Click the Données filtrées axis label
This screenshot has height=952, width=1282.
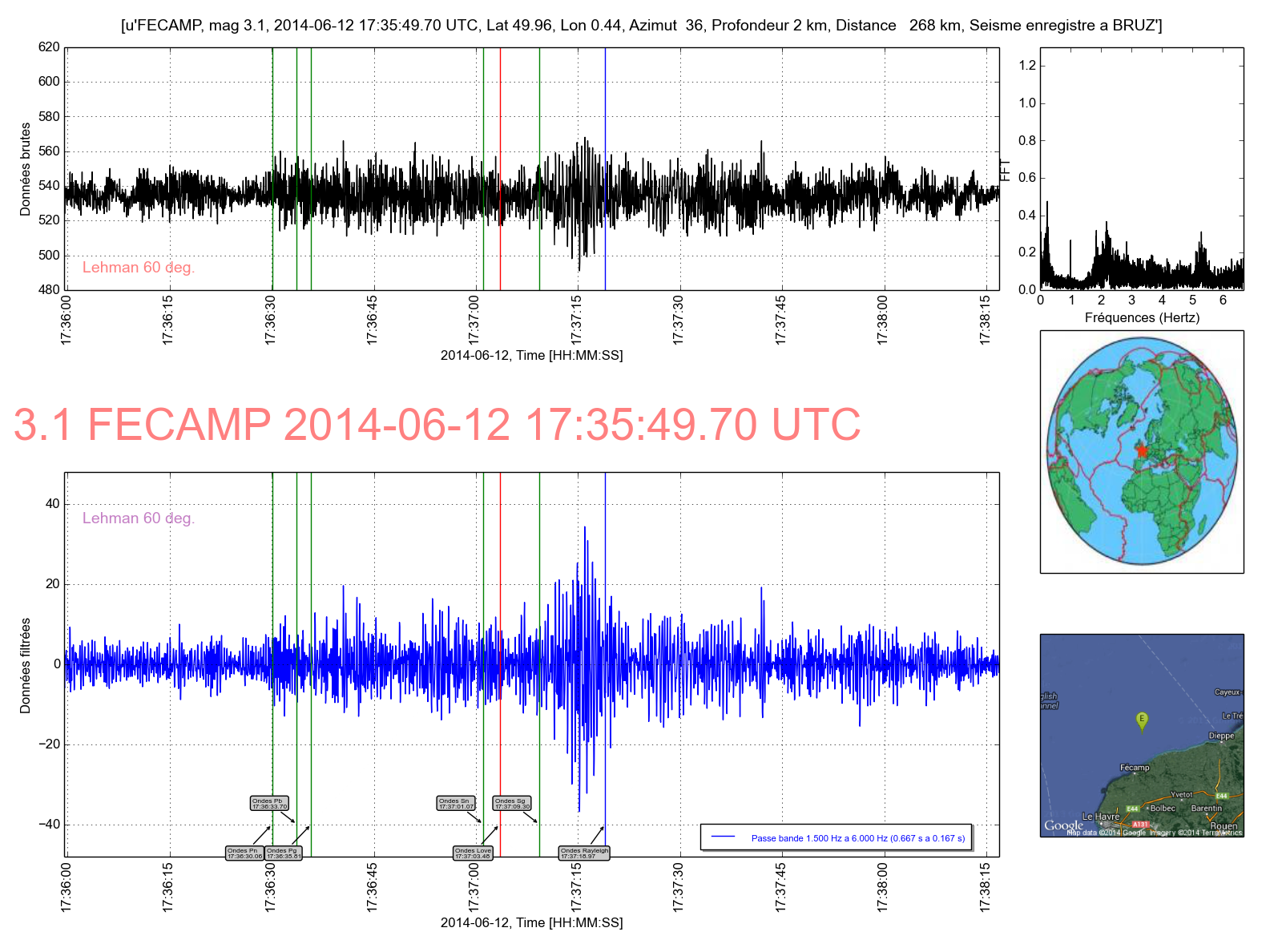coord(26,665)
